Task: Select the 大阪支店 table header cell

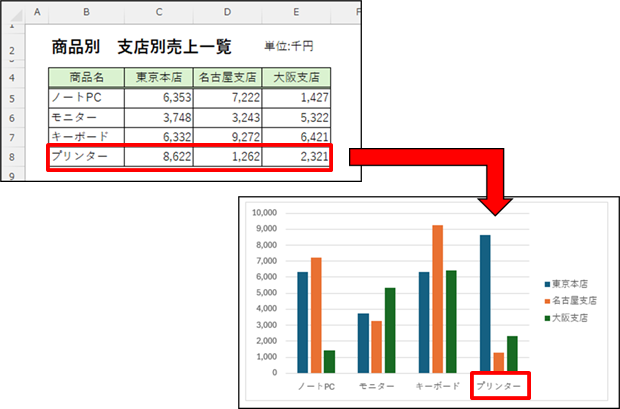Action: tap(296, 78)
